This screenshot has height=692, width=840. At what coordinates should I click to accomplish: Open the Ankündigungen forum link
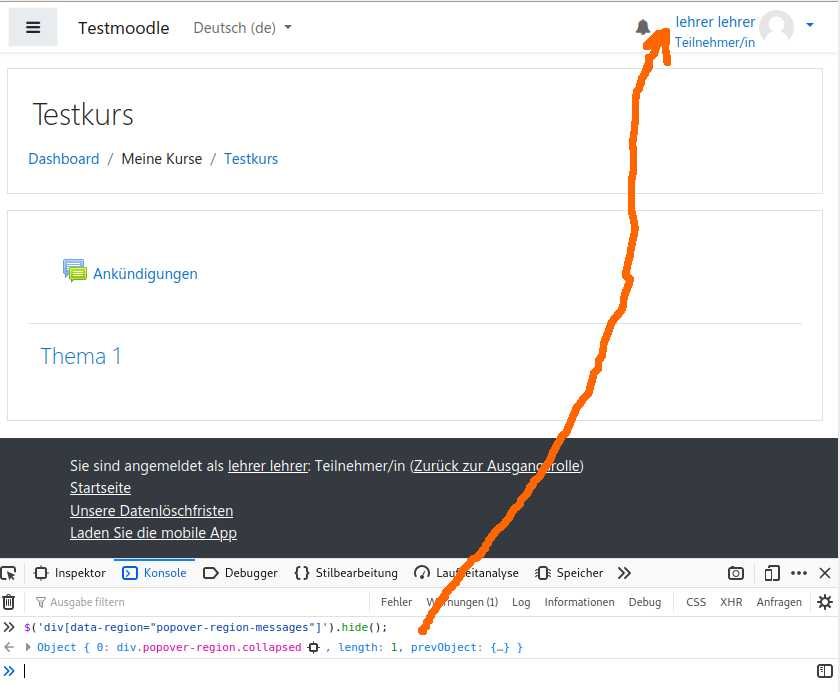click(145, 273)
